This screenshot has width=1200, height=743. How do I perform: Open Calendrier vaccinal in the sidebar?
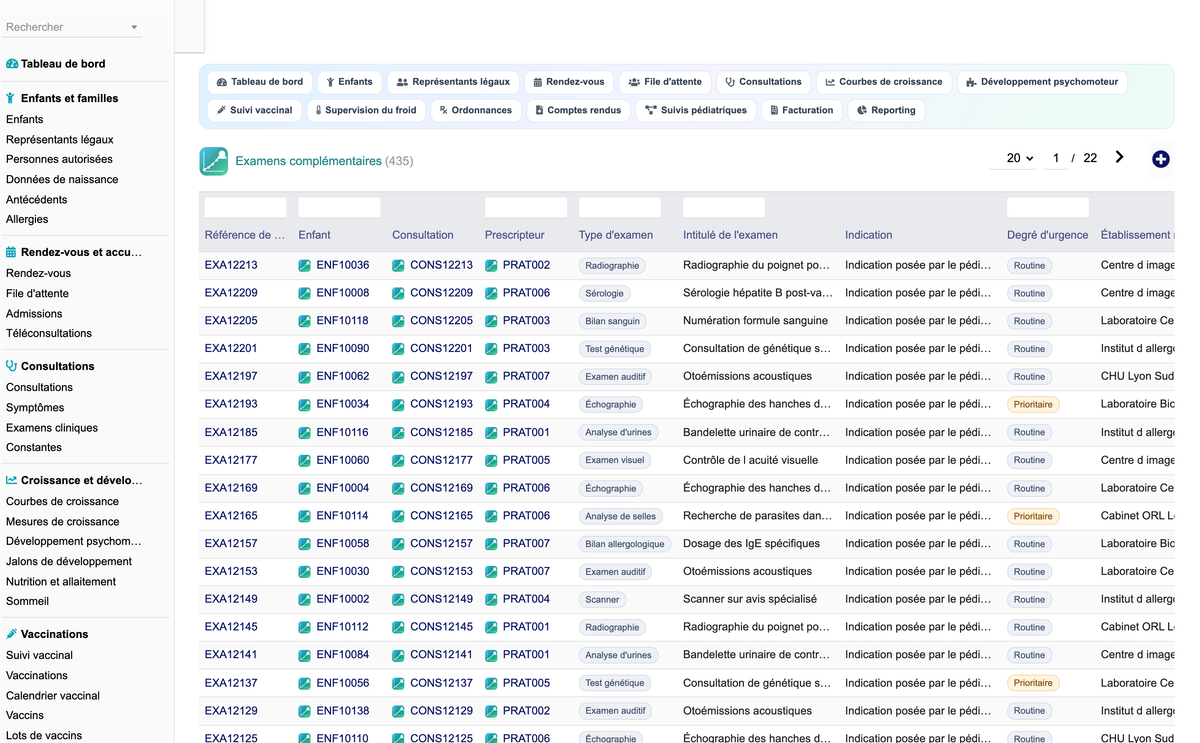[53, 696]
